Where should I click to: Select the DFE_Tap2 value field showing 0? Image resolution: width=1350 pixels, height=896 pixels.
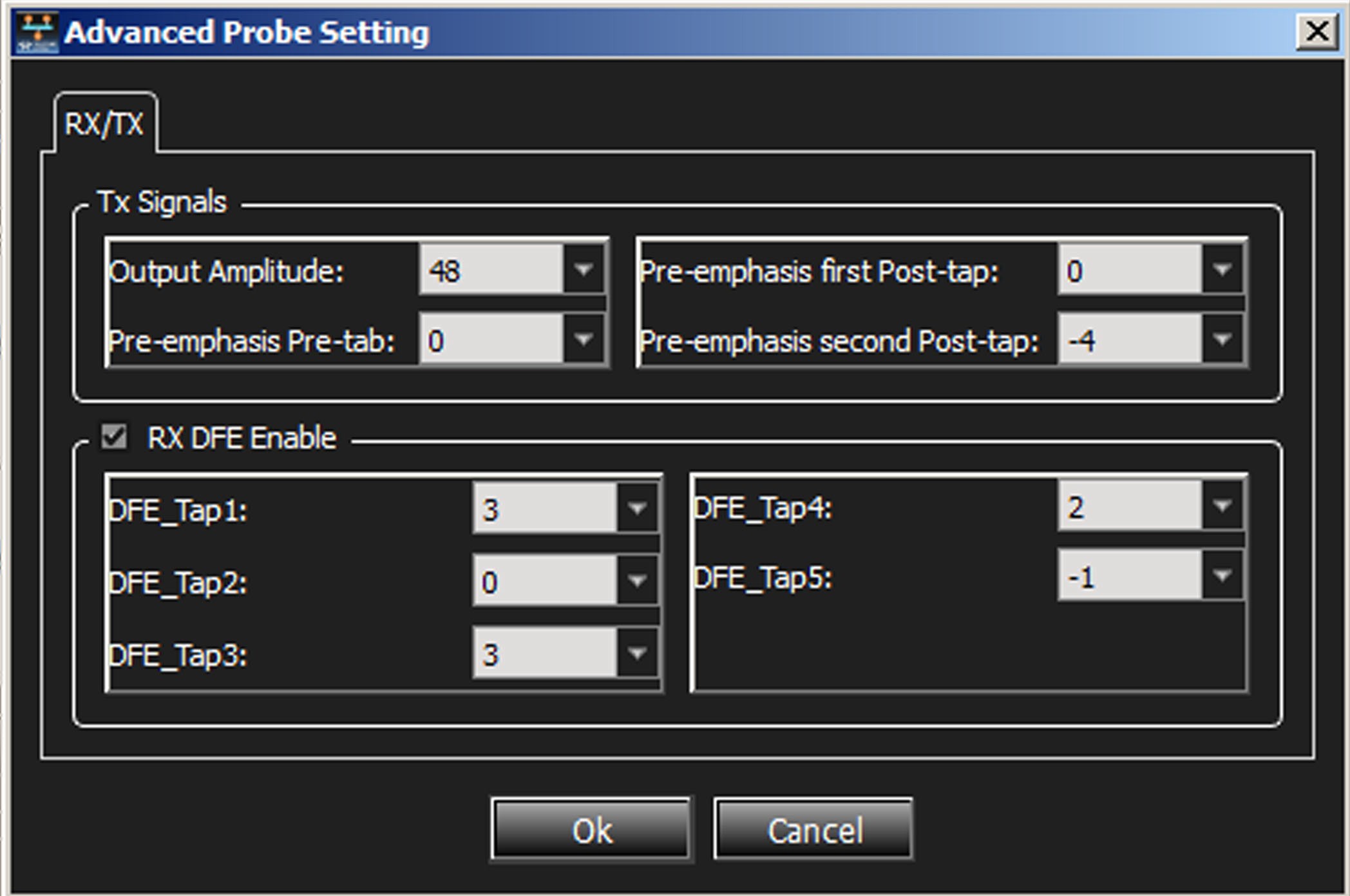(546, 580)
